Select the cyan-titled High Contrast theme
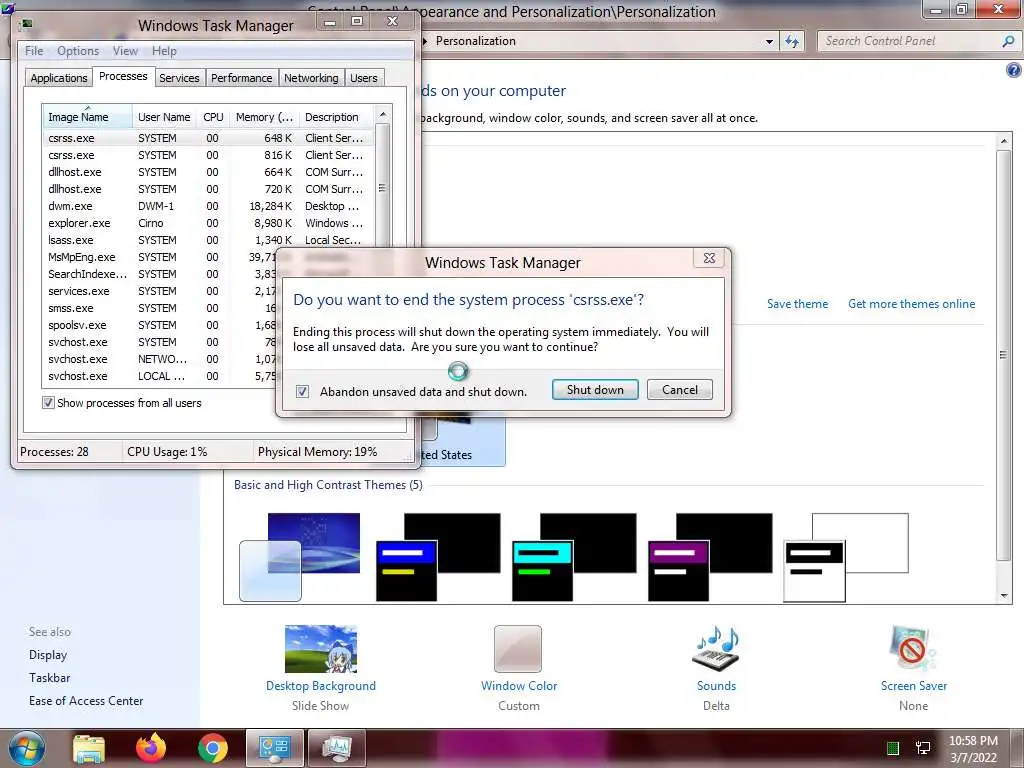 click(574, 557)
